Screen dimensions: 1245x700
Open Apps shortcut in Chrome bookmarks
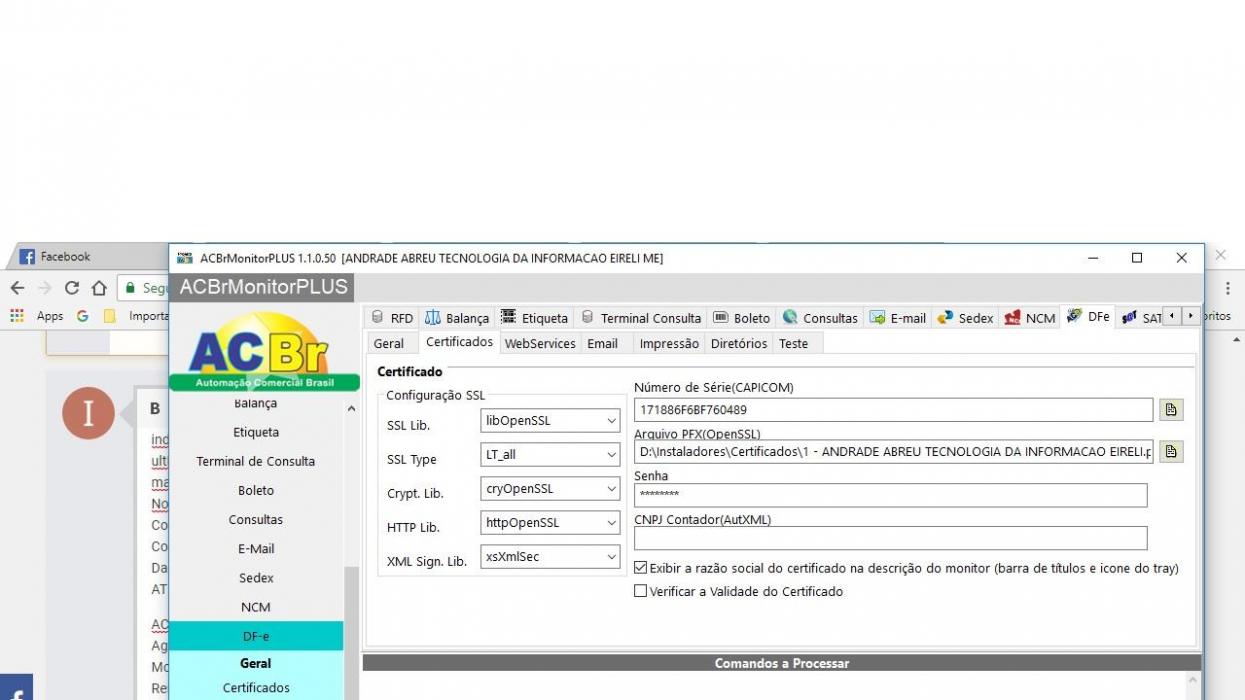click(37, 316)
